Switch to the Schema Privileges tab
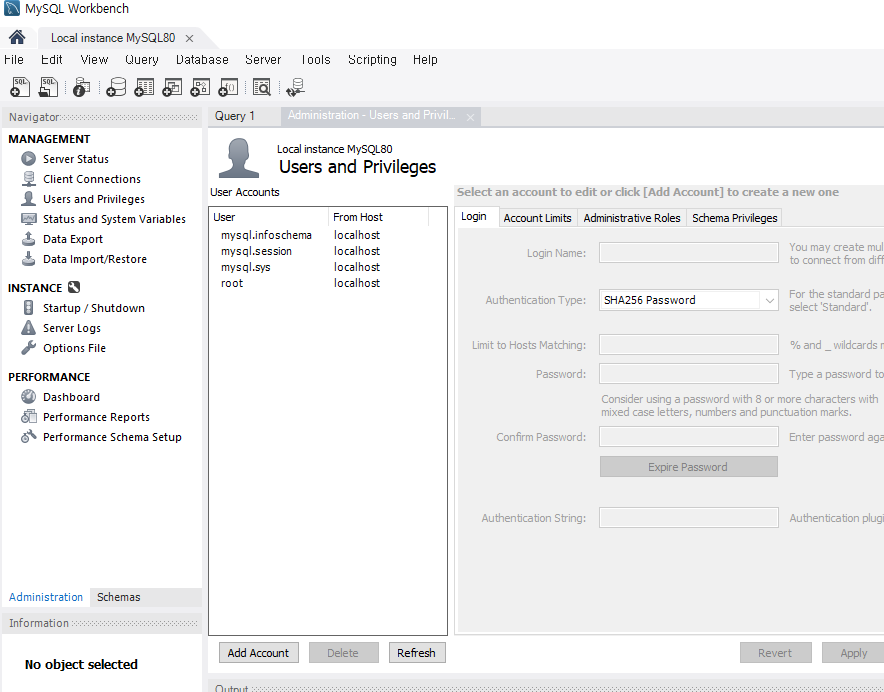Viewport: 884px width, 692px height. click(x=735, y=218)
